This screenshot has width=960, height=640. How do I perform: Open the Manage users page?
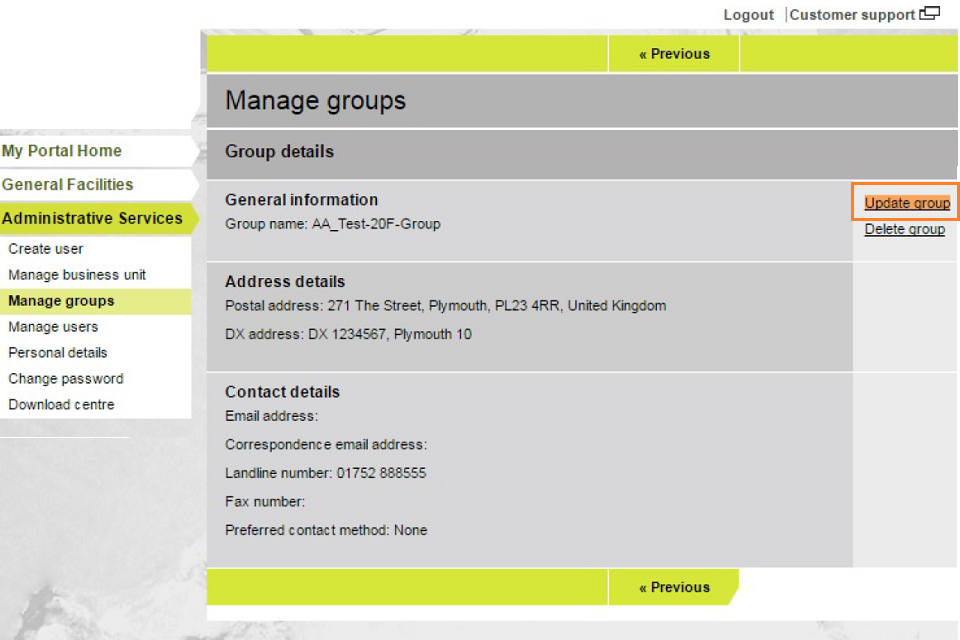coord(53,327)
